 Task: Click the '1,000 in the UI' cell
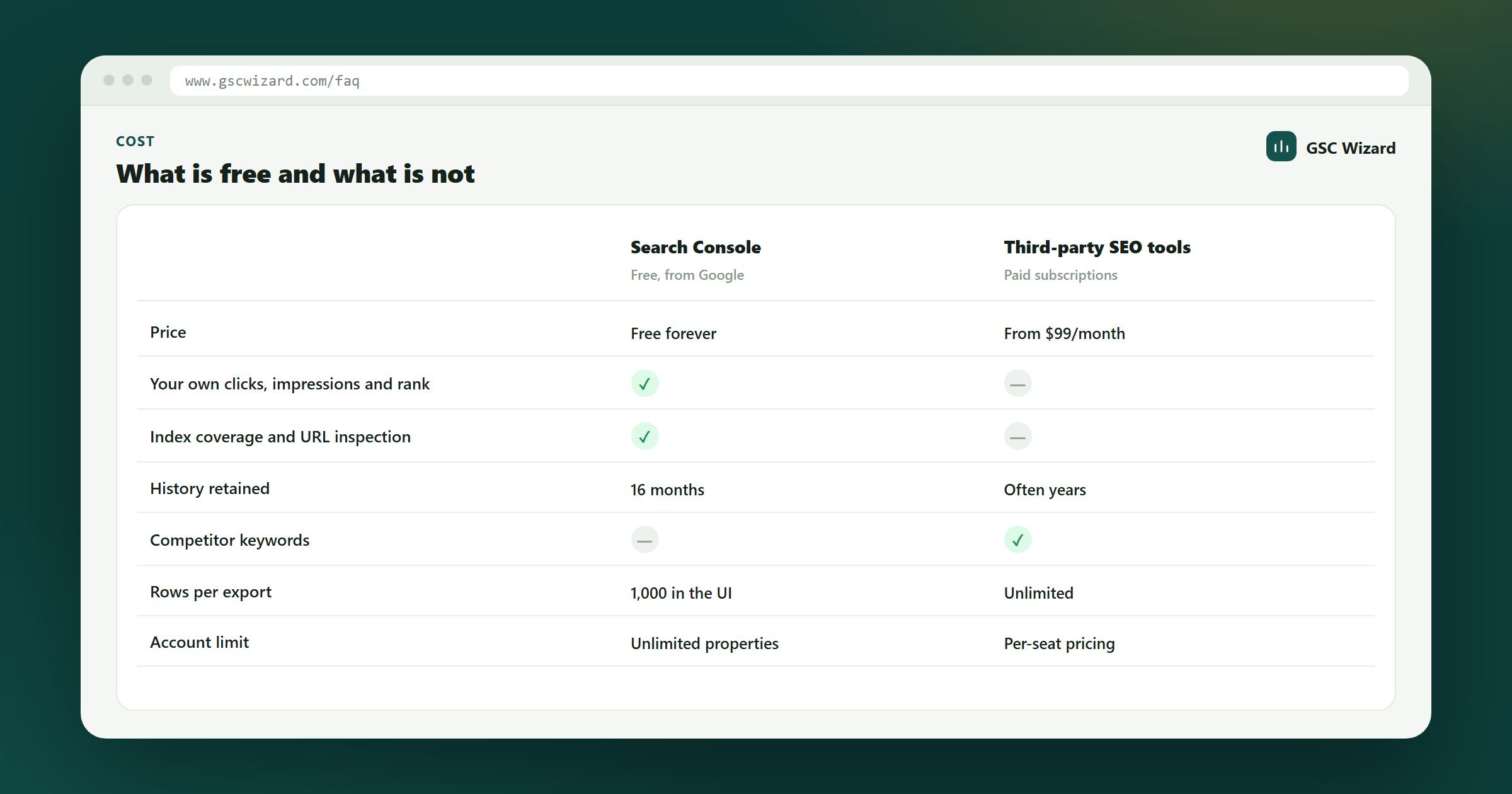(681, 593)
